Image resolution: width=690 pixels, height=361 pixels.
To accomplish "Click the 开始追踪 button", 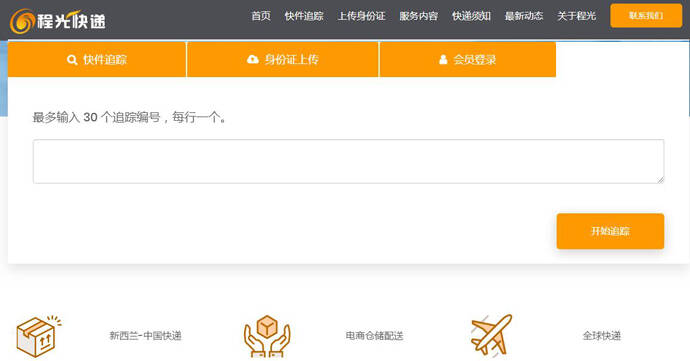I will point(610,231).
